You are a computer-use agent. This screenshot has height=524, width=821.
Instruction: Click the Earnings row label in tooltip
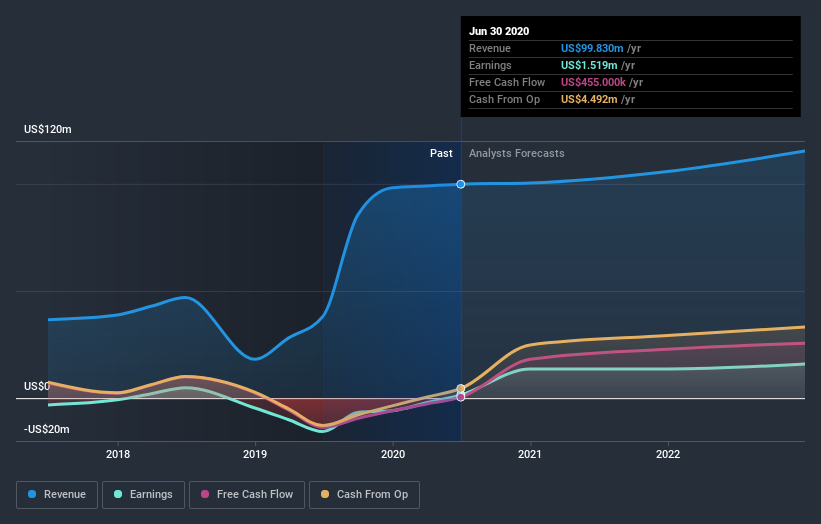(x=490, y=65)
